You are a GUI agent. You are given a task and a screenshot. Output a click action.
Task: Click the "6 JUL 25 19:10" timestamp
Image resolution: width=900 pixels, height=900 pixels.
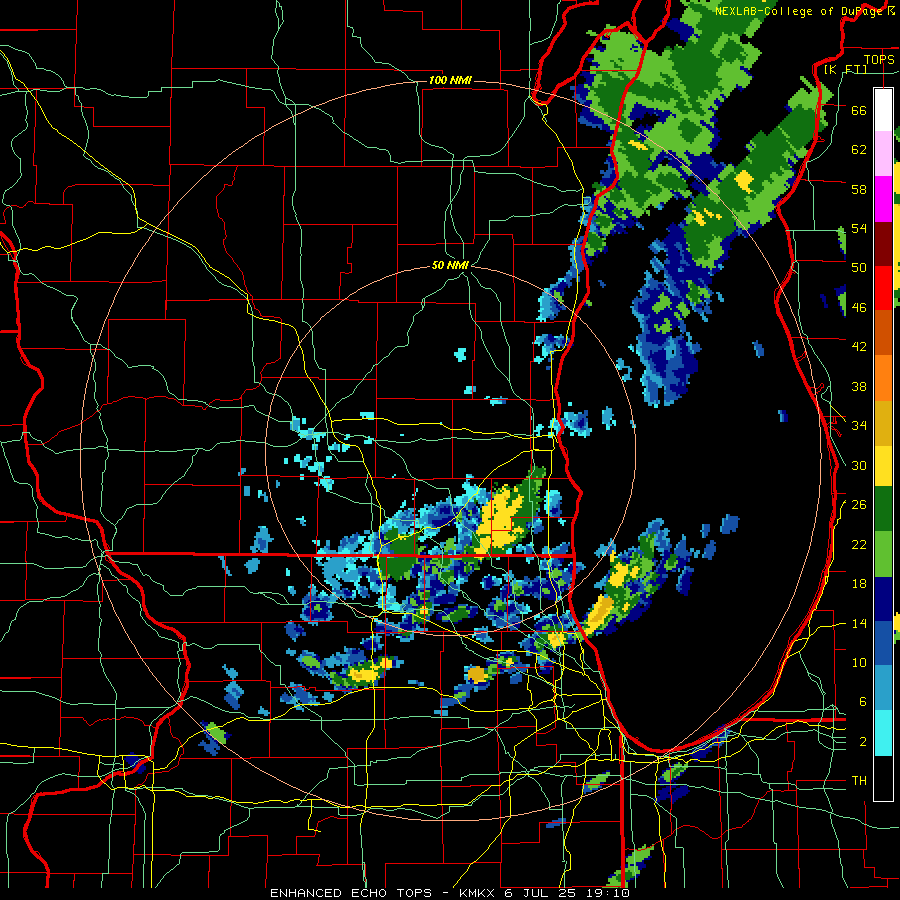click(567, 893)
